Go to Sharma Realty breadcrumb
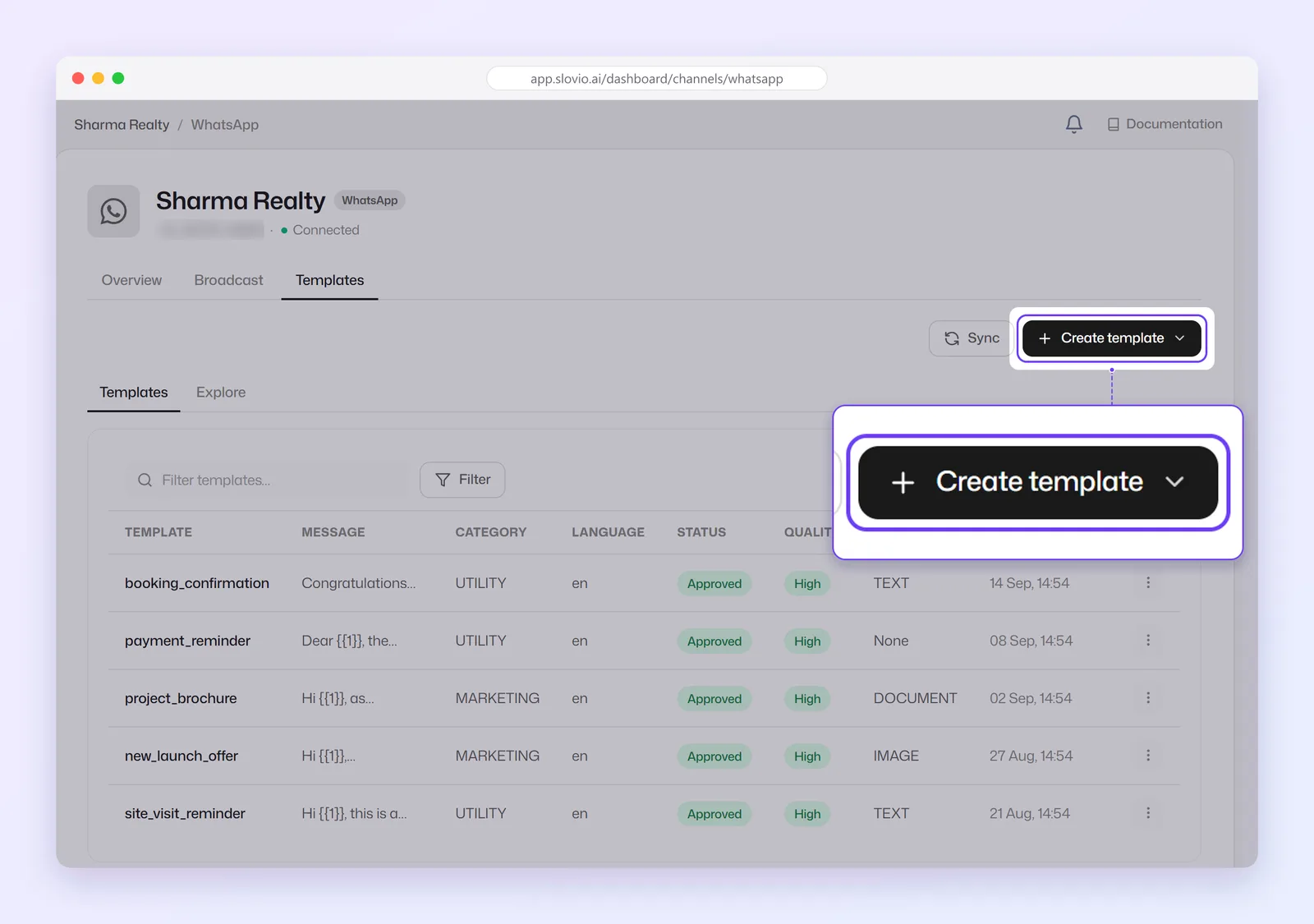Image resolution: width=1314 pixels, height=924 pixels. coord(122,125)
